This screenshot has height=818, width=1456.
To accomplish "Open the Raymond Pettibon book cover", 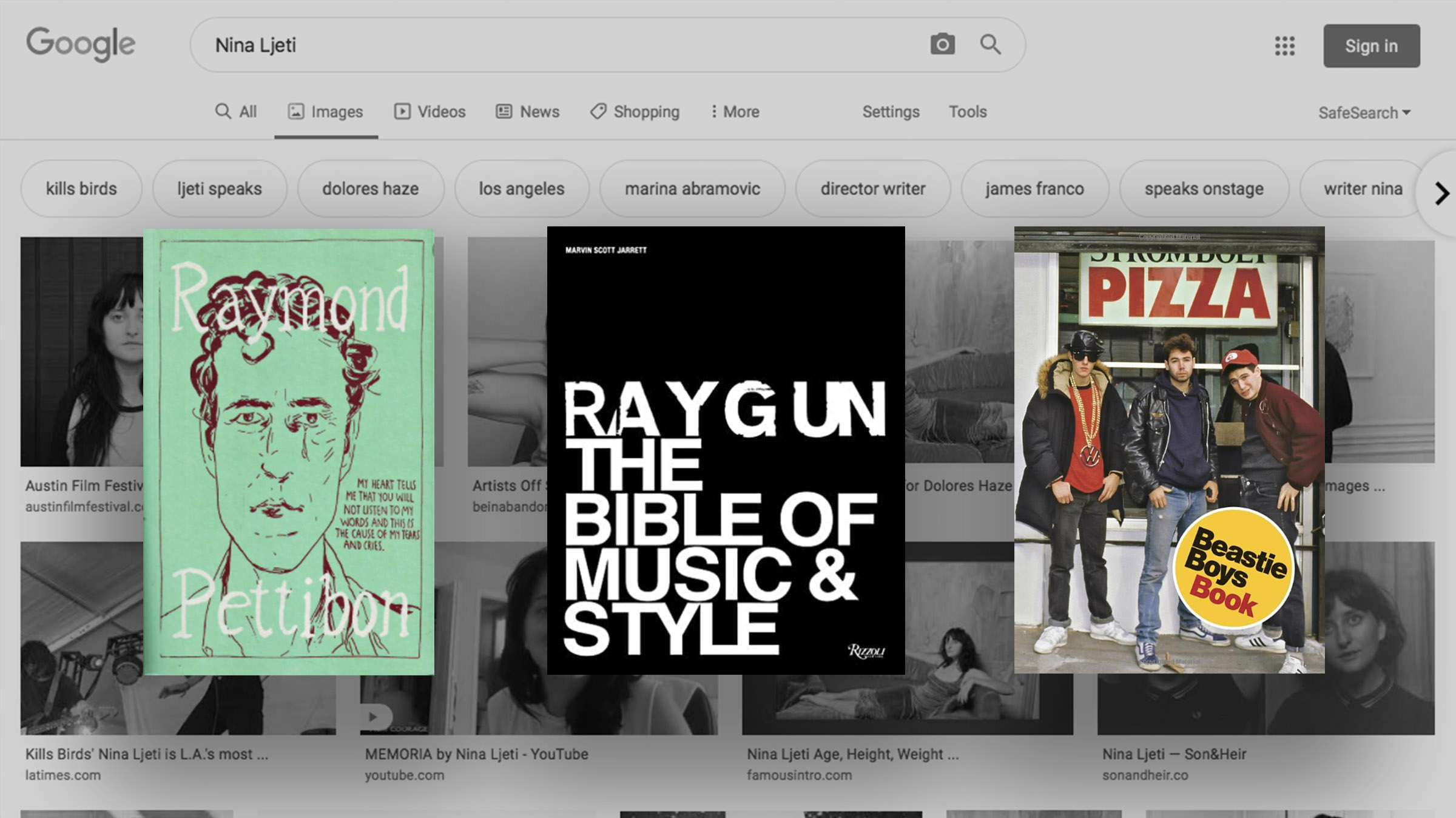I will [289, 451].
